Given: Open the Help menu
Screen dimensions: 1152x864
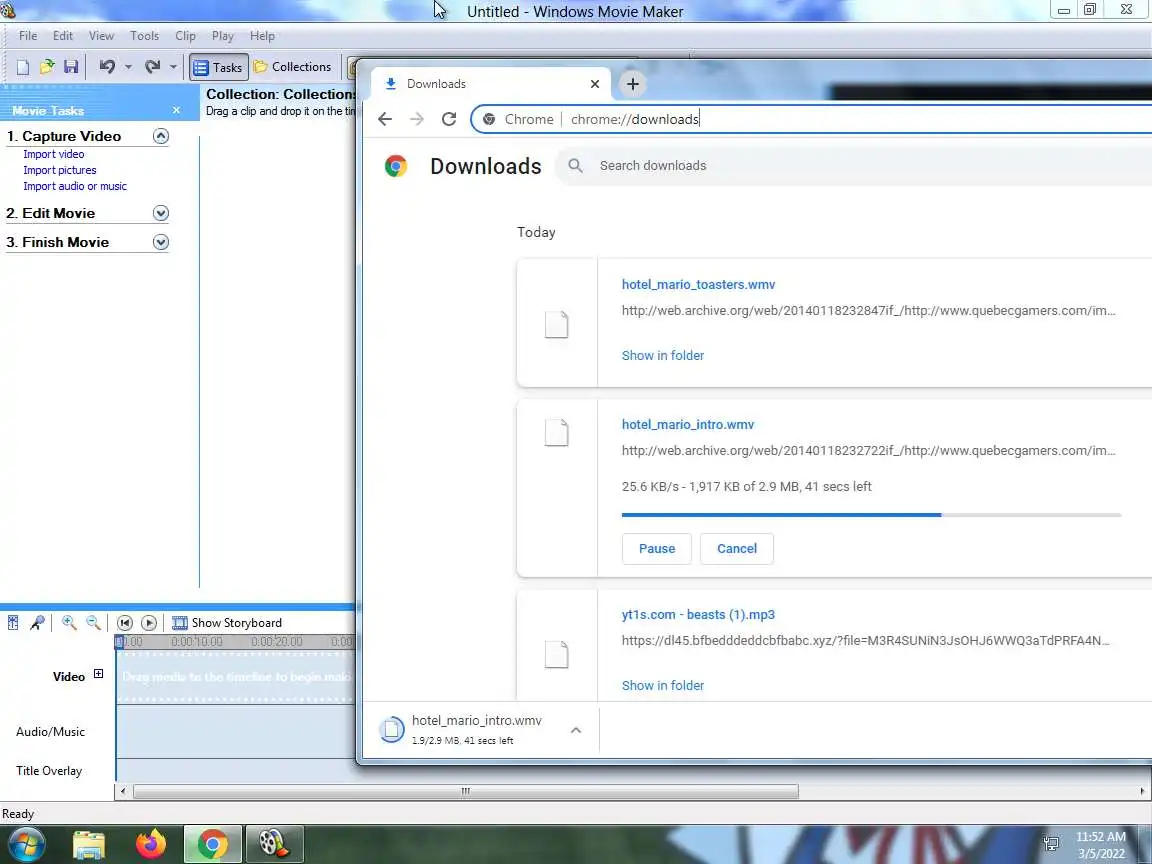Looking at the screenshot, I should [262, 36].
